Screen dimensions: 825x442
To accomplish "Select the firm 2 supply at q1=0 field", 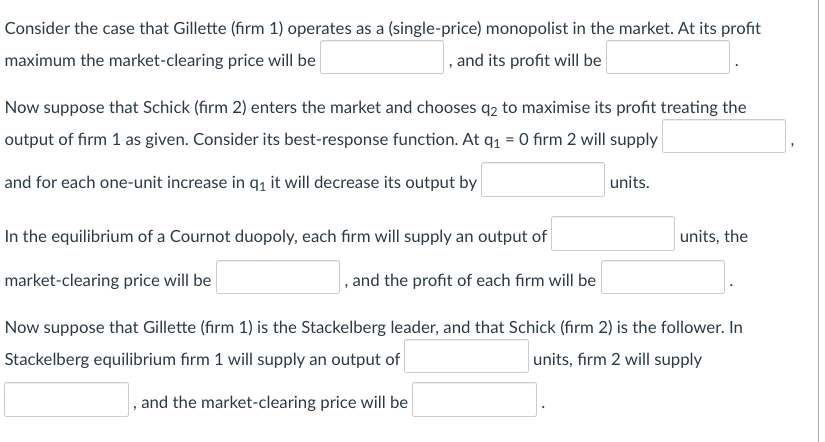I will [724, 136].
